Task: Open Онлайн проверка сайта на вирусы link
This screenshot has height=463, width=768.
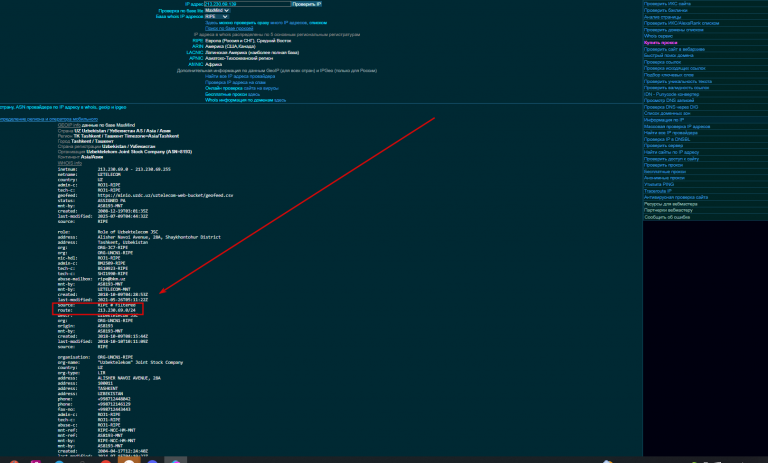Action: tap(242, 88)
